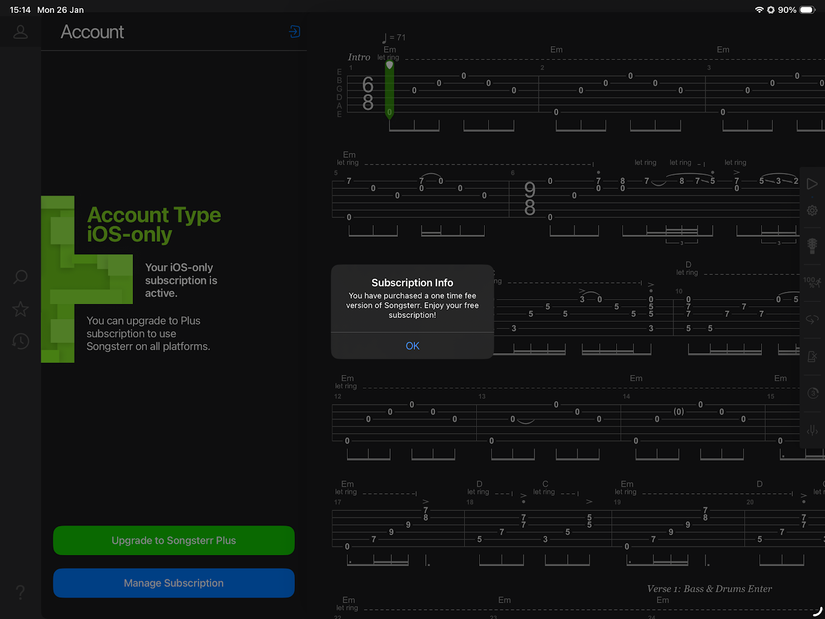Open Manage Subscription

[x=173, y=583]
